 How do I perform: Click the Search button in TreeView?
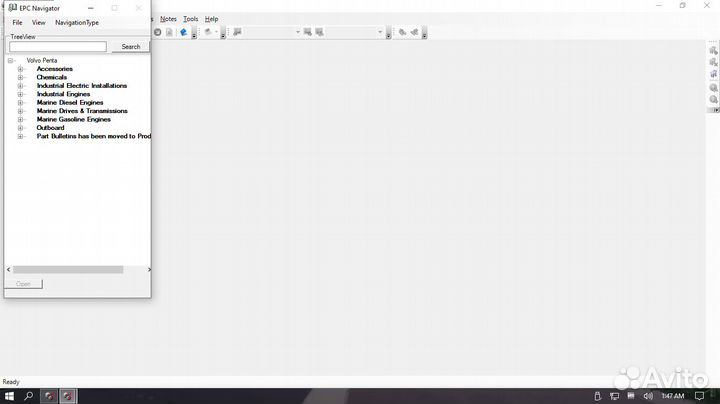pos(130,47)
